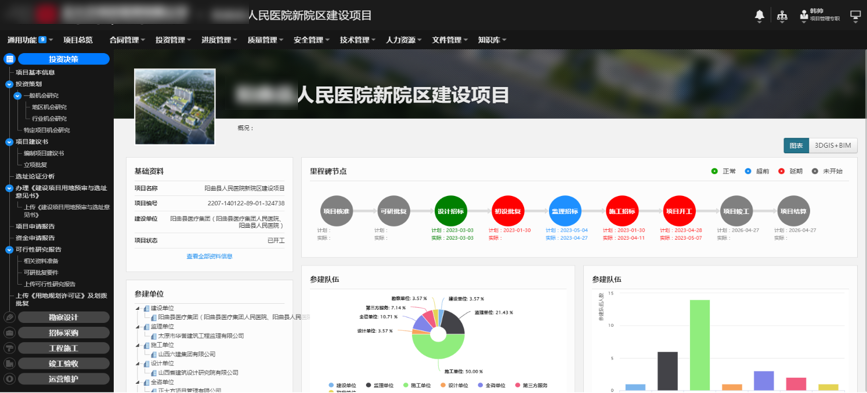Collapse 办理《建设项目用地预审与选址意见书》 node
Viewport: 867px width, 393px height.
[9, 188]
